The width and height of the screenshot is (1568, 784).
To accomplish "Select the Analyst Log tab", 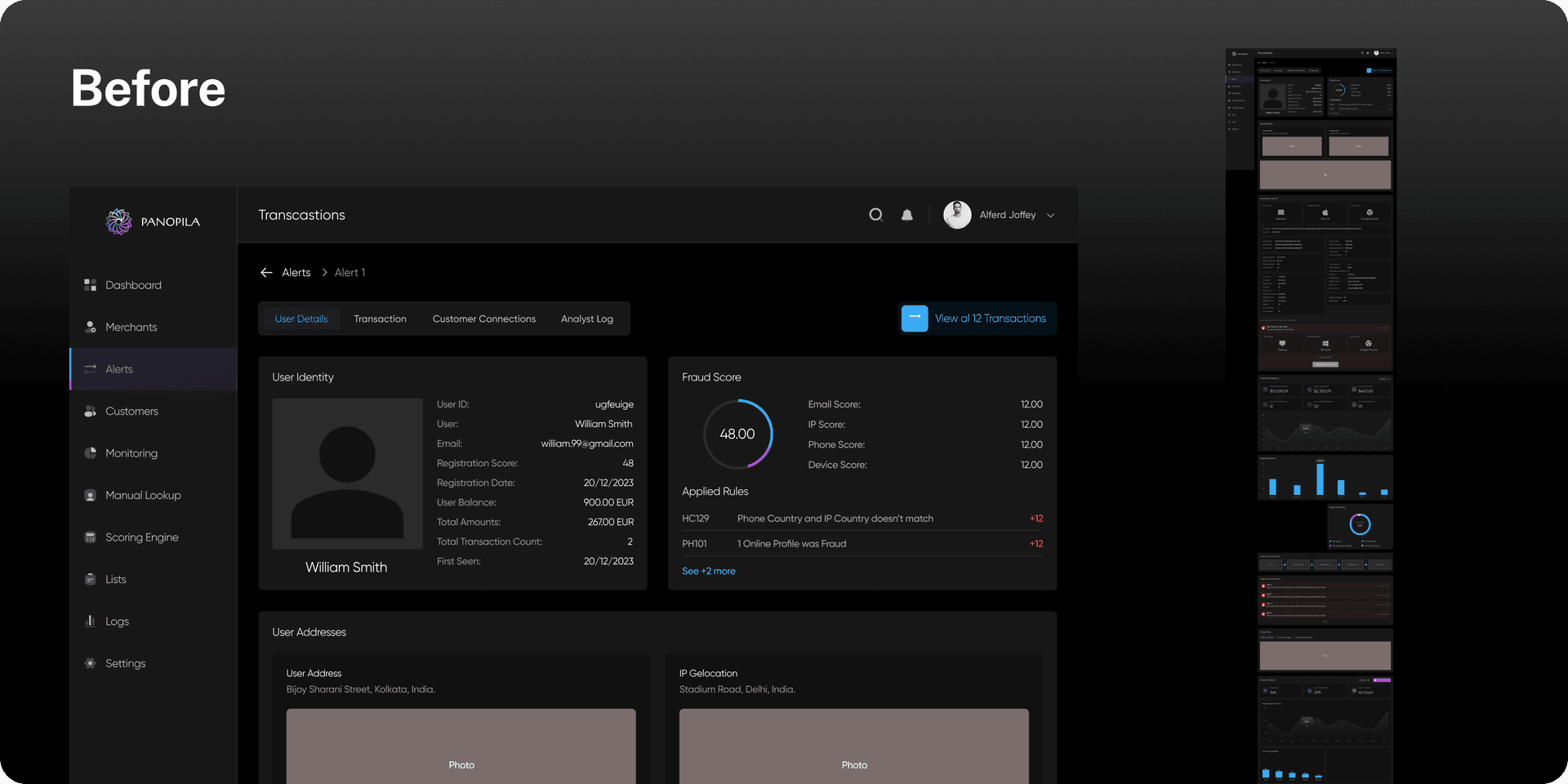I will tap(586, 318).
